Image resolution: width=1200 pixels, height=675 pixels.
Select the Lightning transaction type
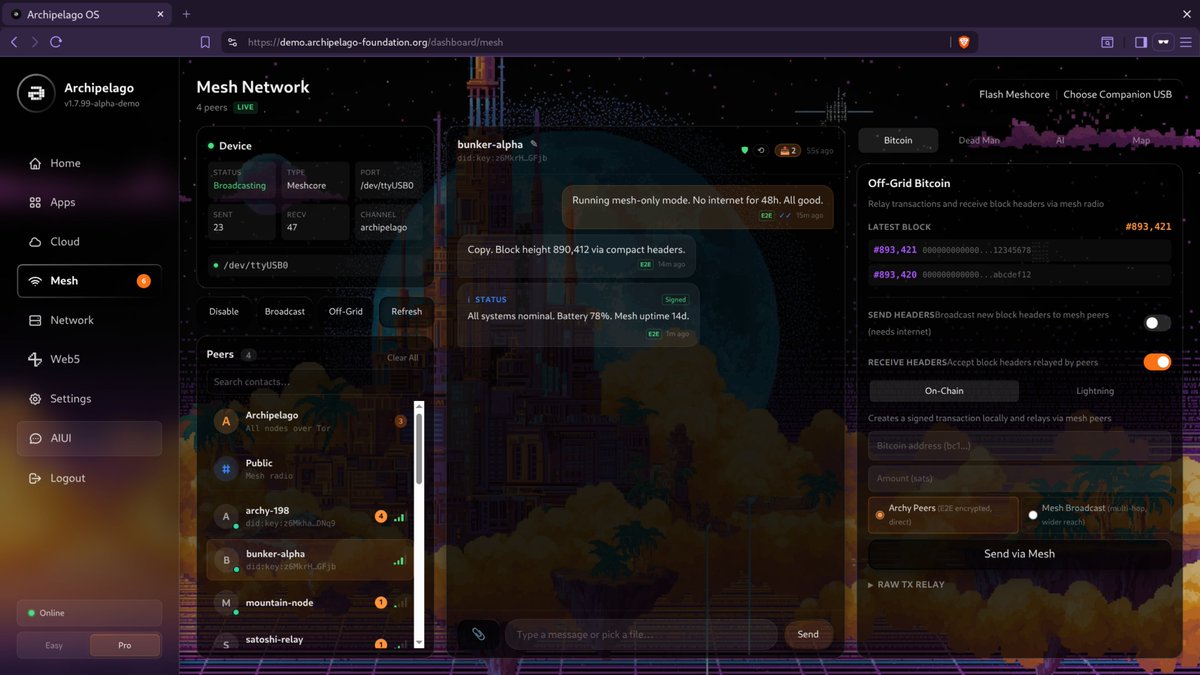[x=1095, y=391]
